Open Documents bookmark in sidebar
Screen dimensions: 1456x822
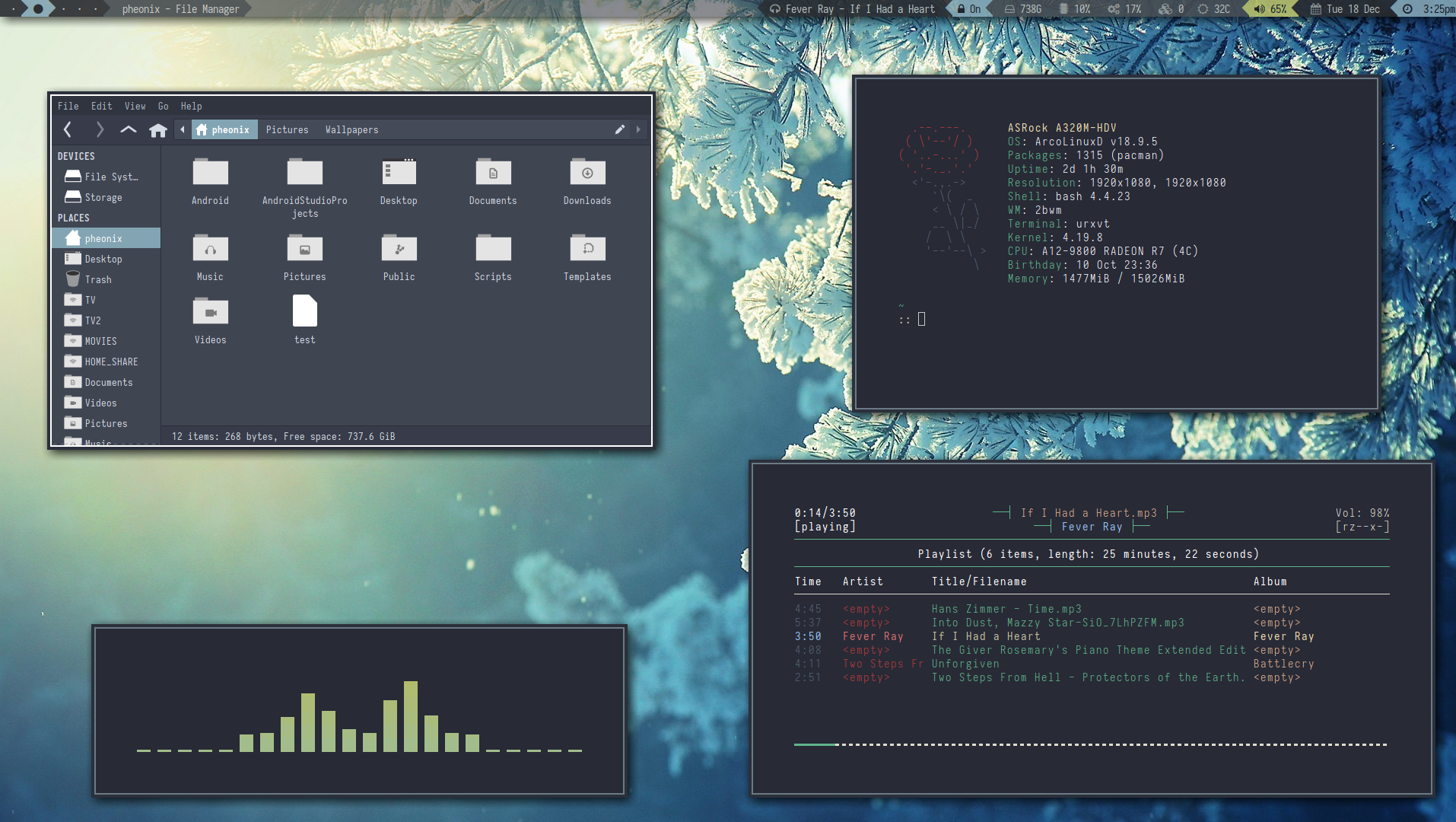coord(106,382)
